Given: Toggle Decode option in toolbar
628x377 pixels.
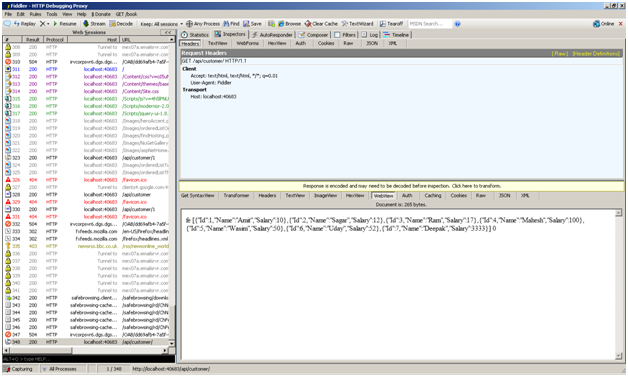Looking at the screenshot, I should coord(121,24).
